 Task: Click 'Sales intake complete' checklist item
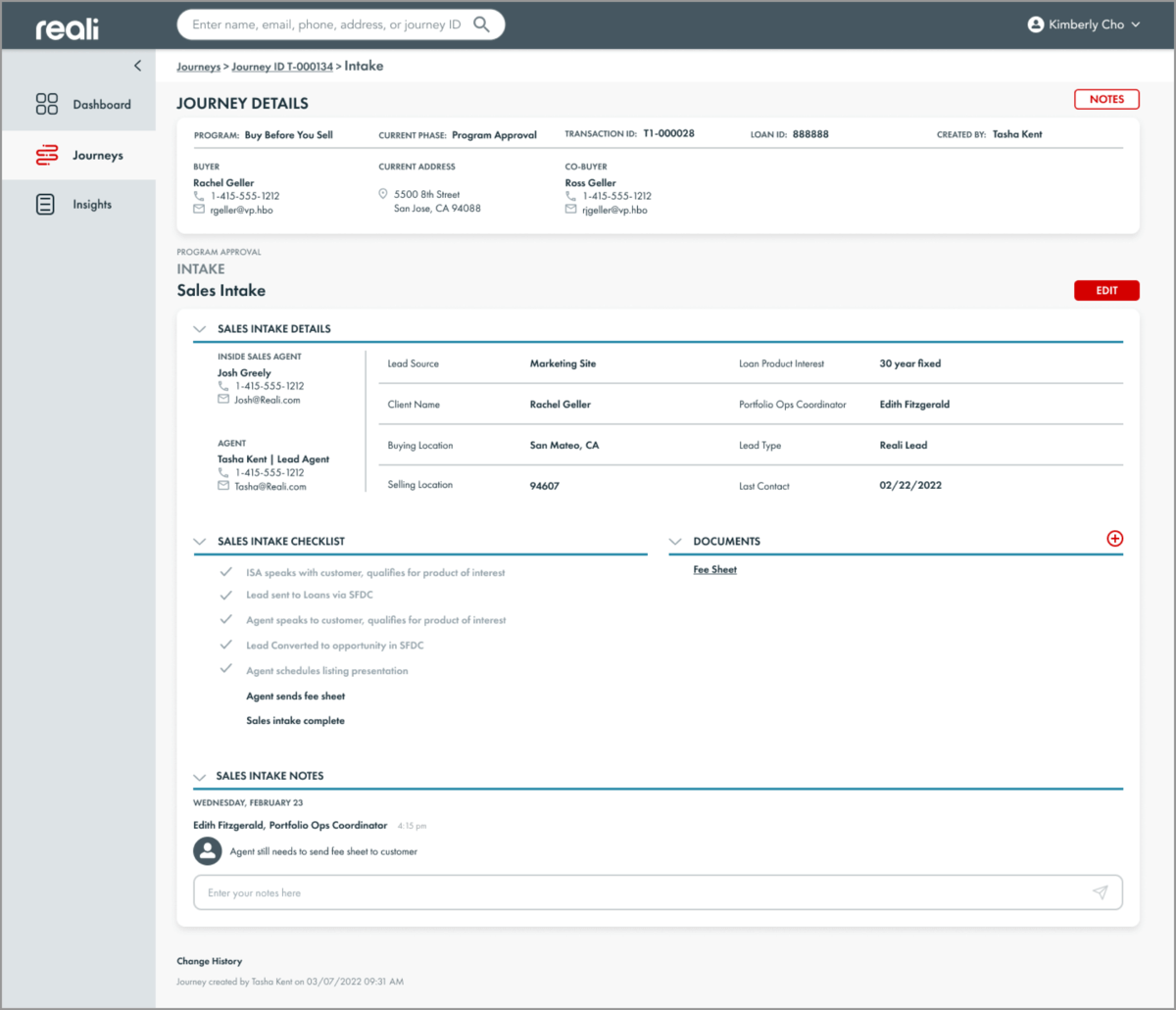[x=296, y=721]
